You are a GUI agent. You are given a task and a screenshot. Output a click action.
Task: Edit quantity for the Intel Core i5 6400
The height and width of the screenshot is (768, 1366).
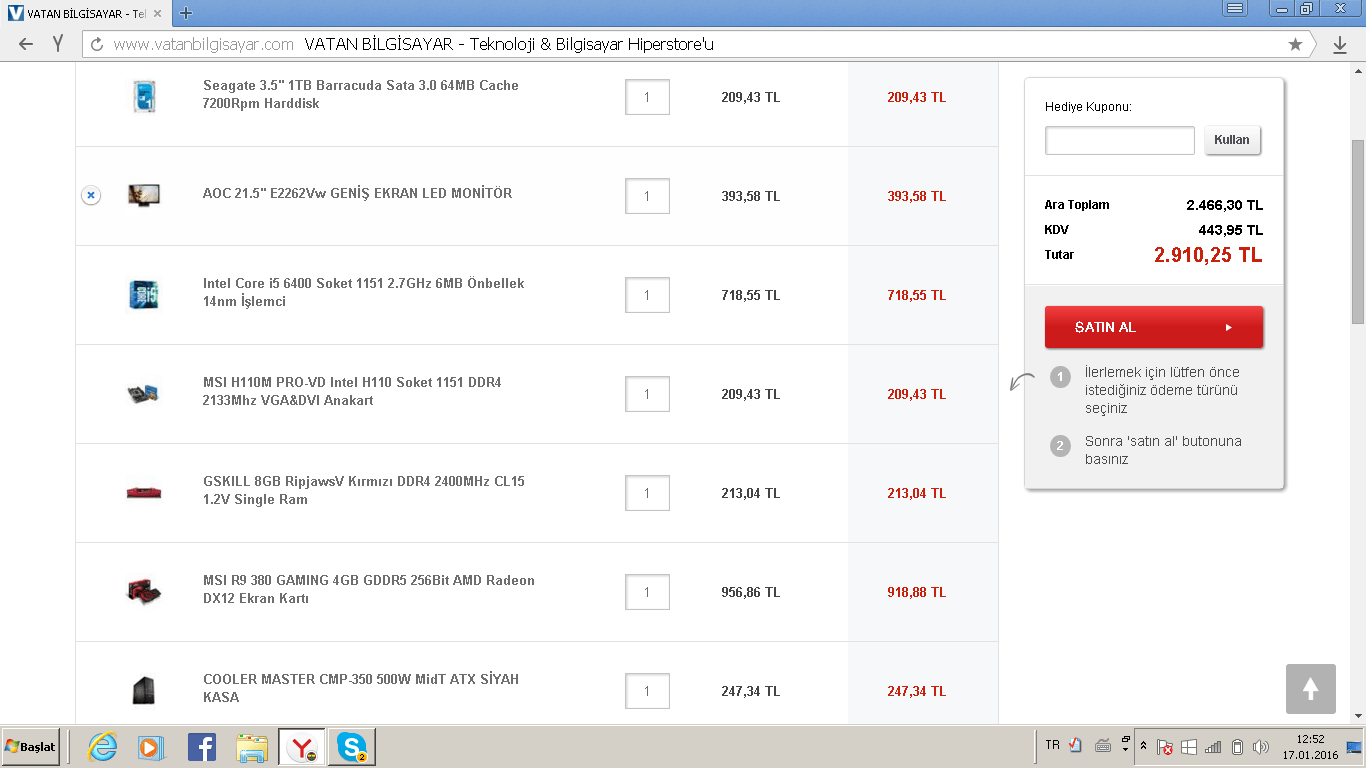pos(647,295)
